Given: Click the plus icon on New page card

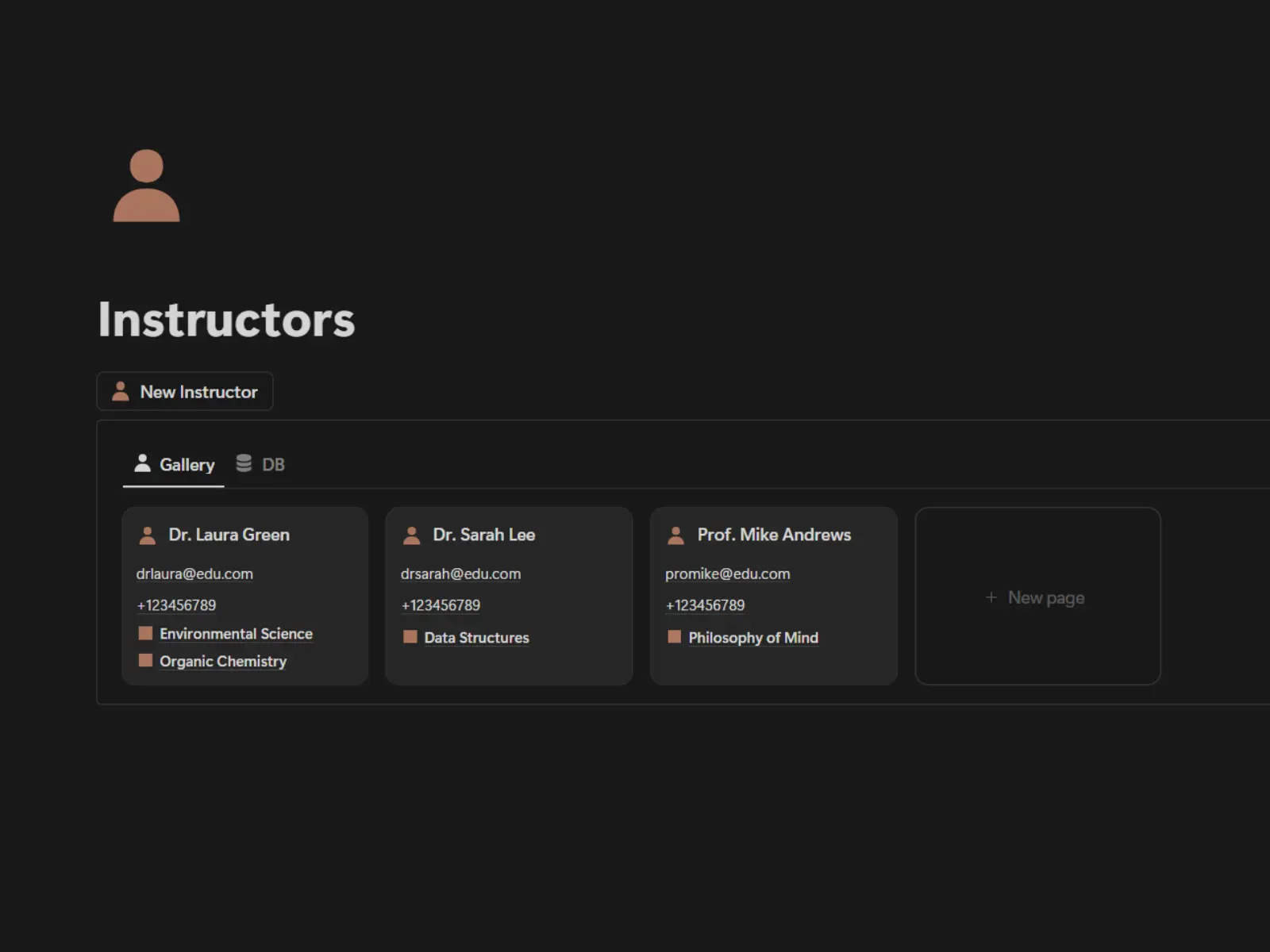Looking at the screenshot, I should (991, 597).
